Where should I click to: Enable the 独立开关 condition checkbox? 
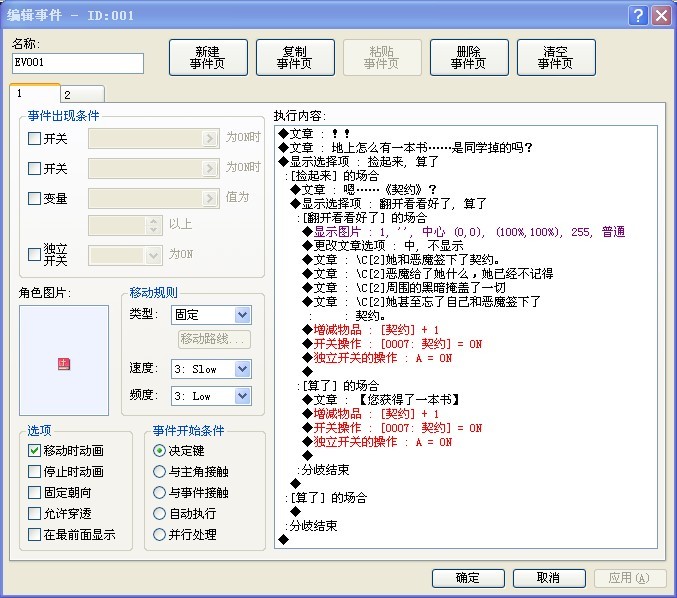click(x=34, y=254)
